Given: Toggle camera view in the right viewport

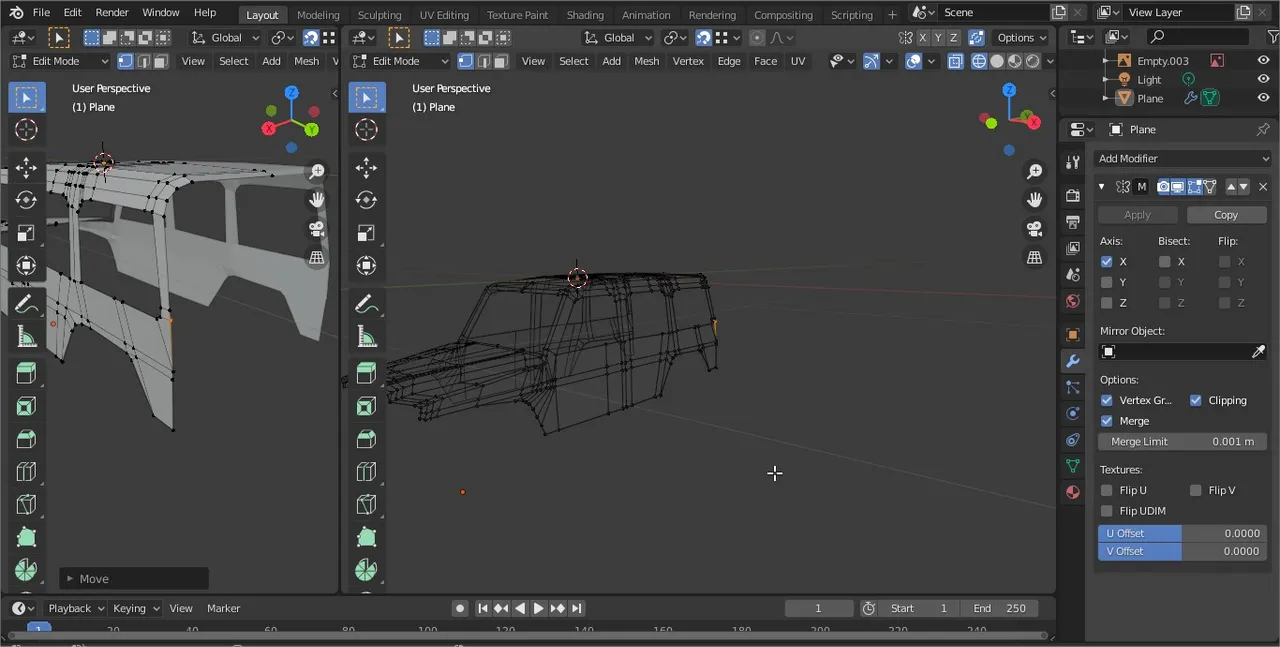Looking at the screenshot, I should click(1035, 229).
